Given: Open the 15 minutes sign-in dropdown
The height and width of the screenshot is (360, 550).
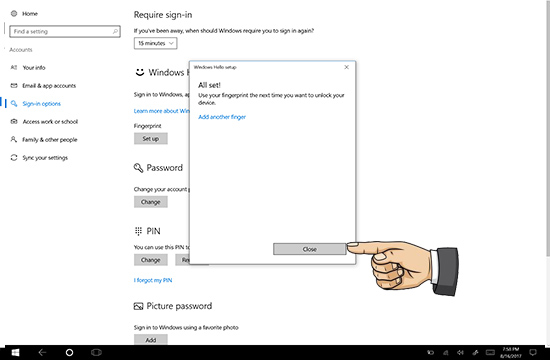Looking at the screenshot, I should point(155,43).
